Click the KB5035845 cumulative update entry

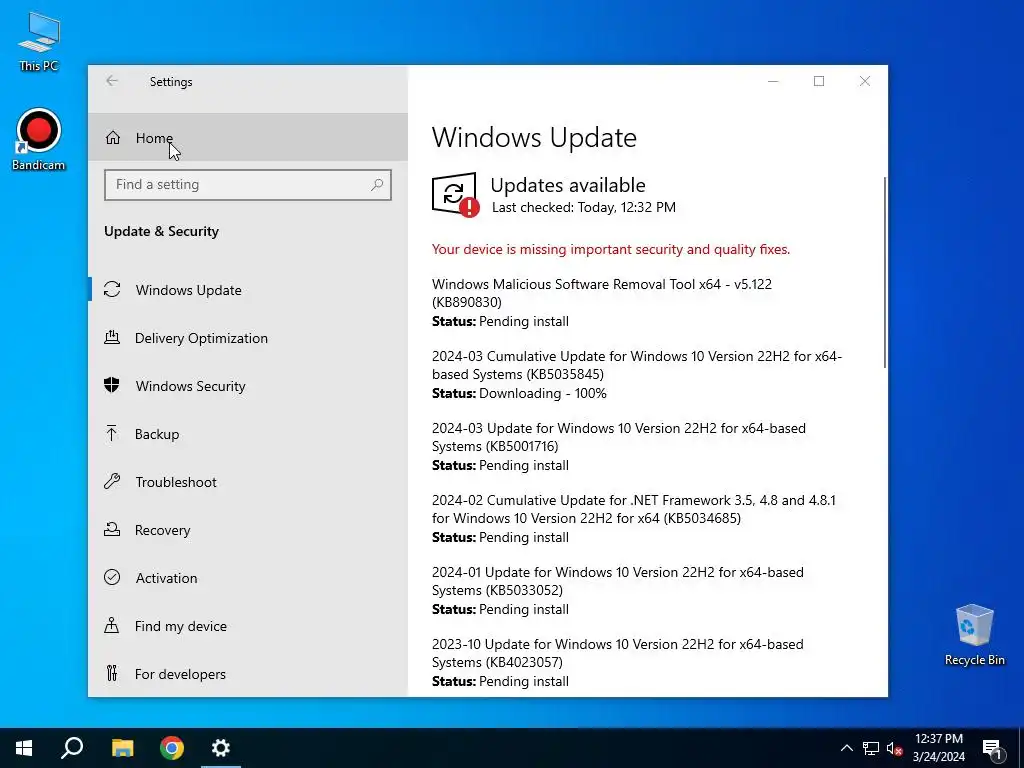(637, 374)
